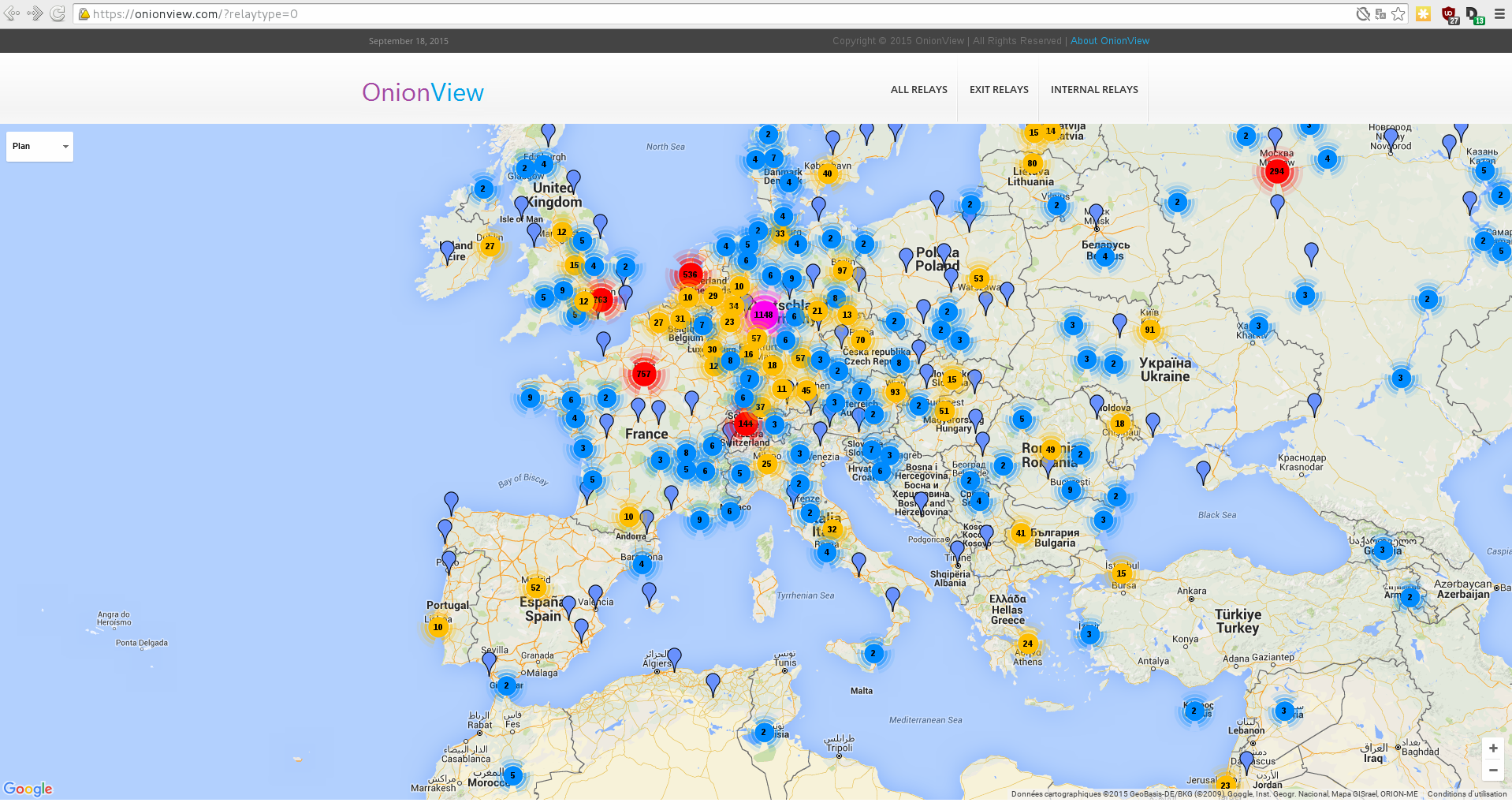Click the blocked cookies icon
The height and width of the screenshot is (810, 1512).
1362,14
